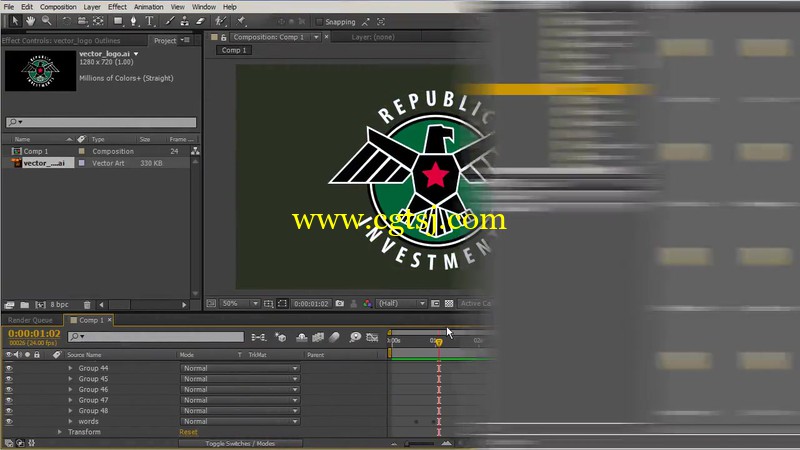Select the Roto Brush tool

click(220, 21)
